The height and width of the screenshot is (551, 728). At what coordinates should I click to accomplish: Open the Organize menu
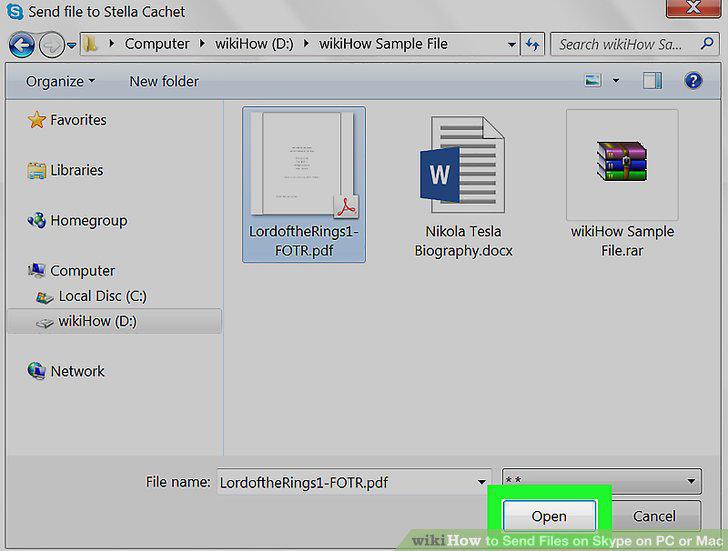pyautogui.click(x=60, y=81)
